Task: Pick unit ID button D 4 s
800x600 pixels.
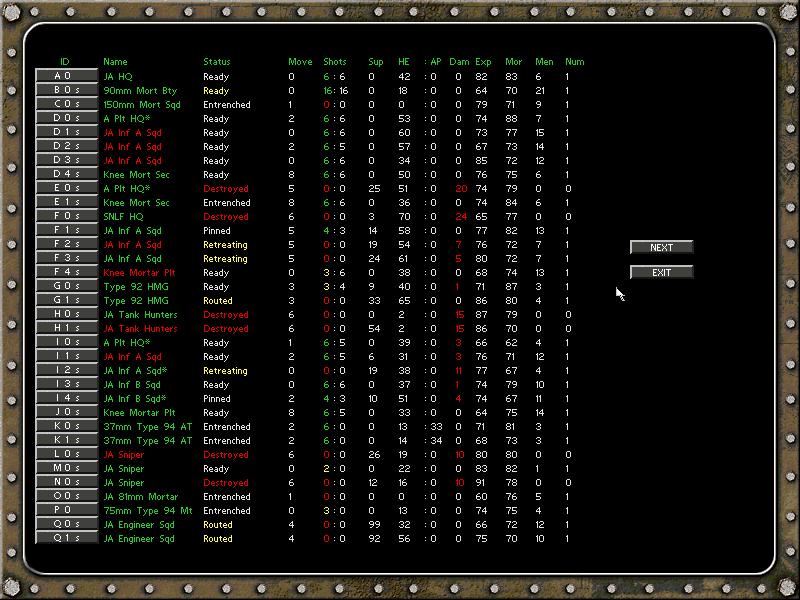Action: [66, 174]
